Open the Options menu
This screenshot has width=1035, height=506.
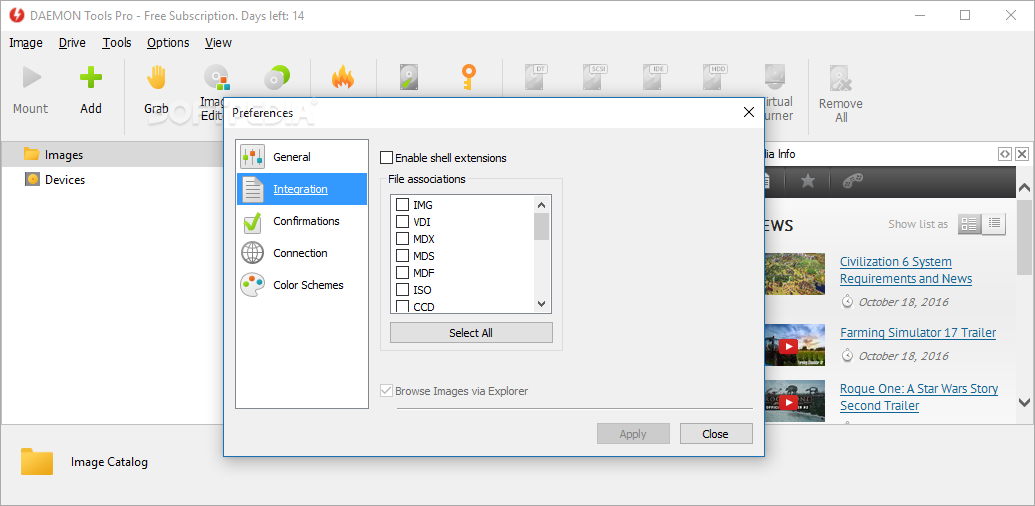point(168,43)
